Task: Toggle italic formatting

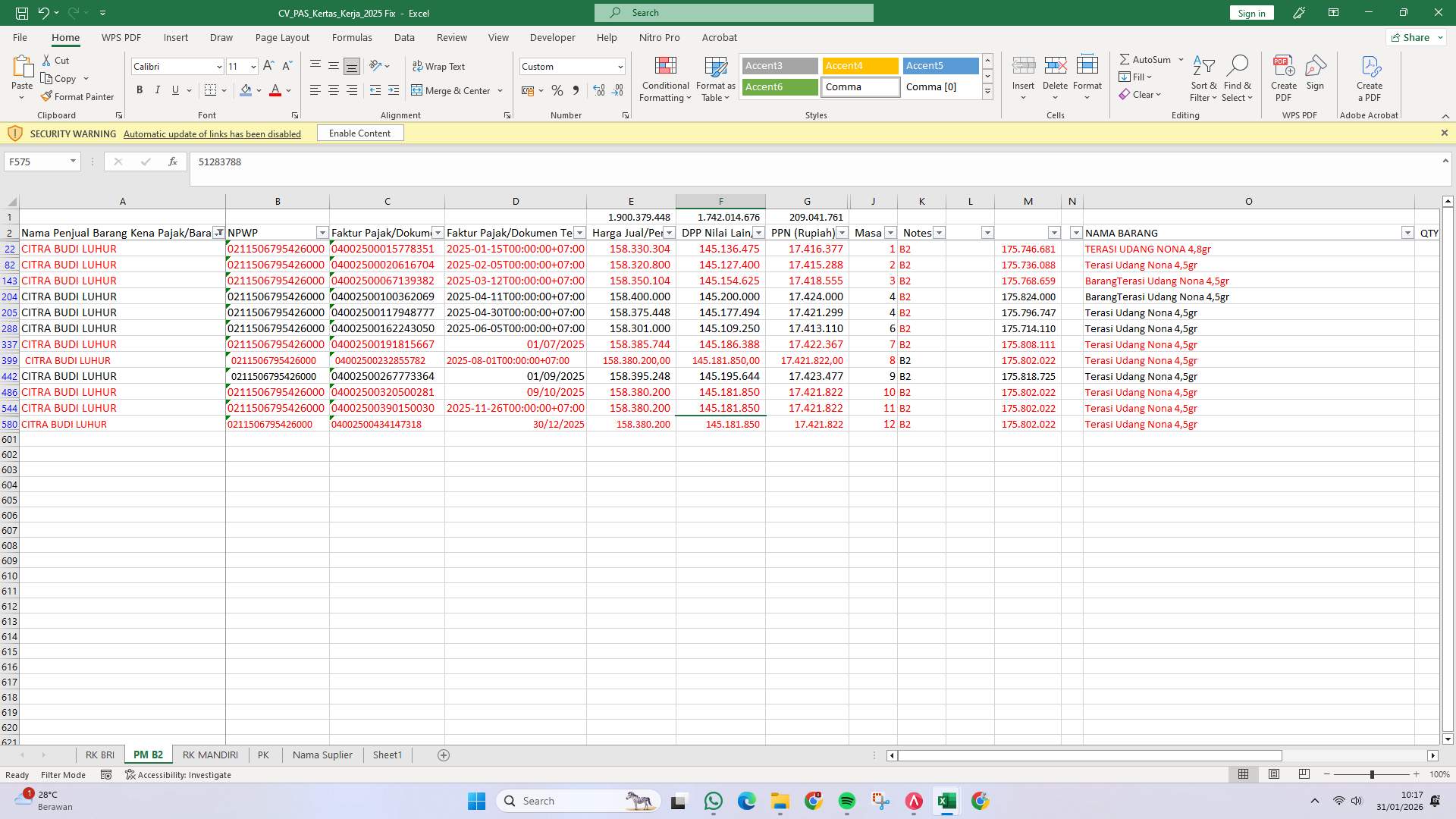Action: [157, 89]
